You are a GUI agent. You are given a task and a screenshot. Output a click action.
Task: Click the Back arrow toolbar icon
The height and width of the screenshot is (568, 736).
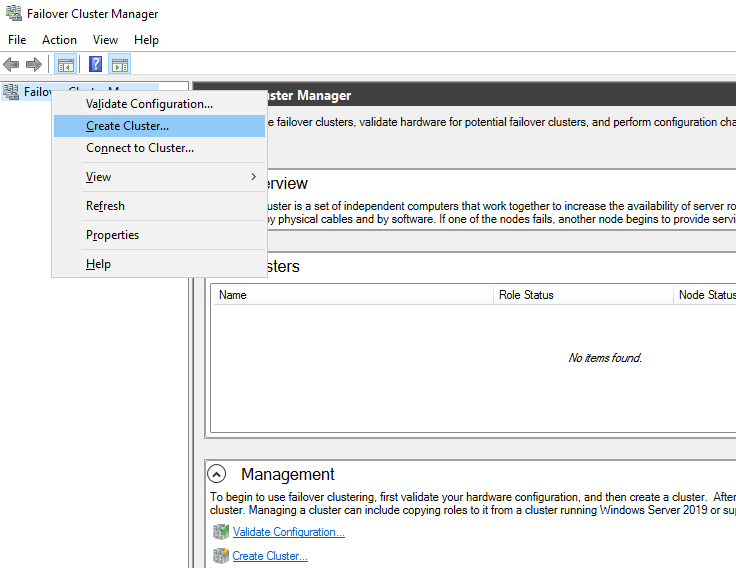11,64
